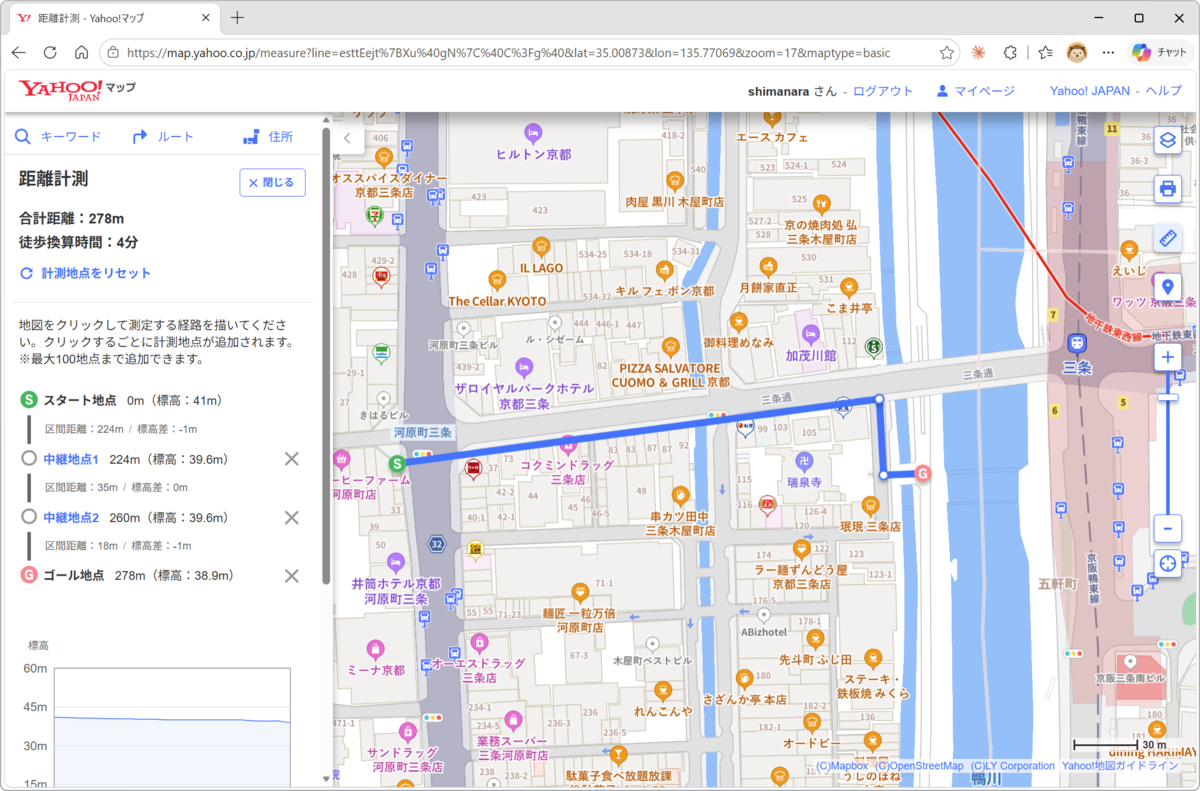Click the 麺匠 一粒万倍 河原町店 marker
The width and height of the screenshot is (1200, 791).
[579, 592]
